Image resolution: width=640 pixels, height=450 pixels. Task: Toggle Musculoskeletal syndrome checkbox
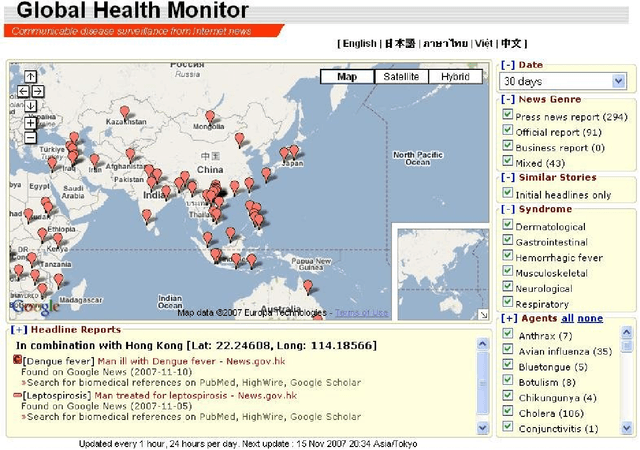click(507, 271)
